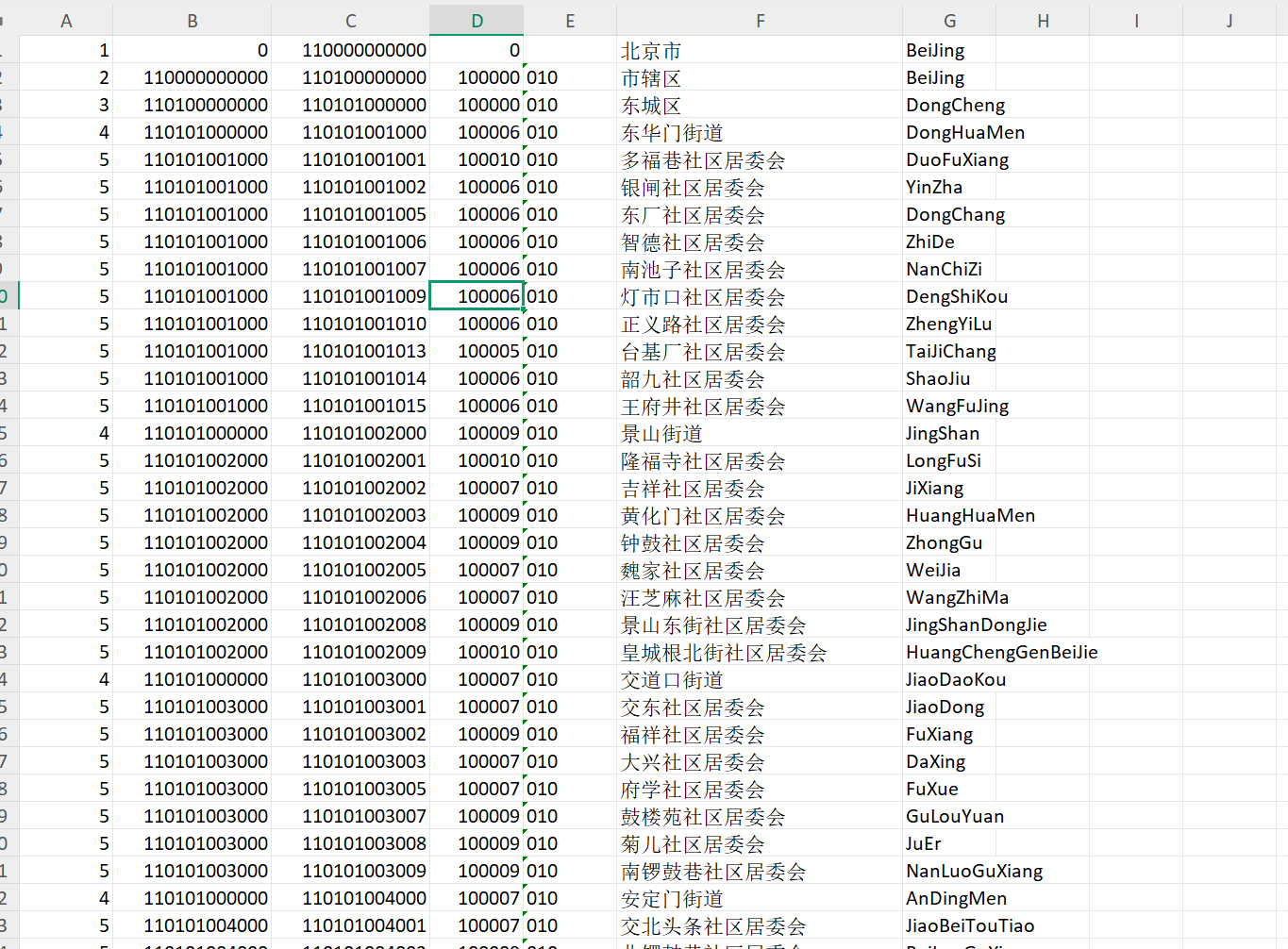
Task: Select the 台基厂社区居委会 cell
Action: coord(760,351)
